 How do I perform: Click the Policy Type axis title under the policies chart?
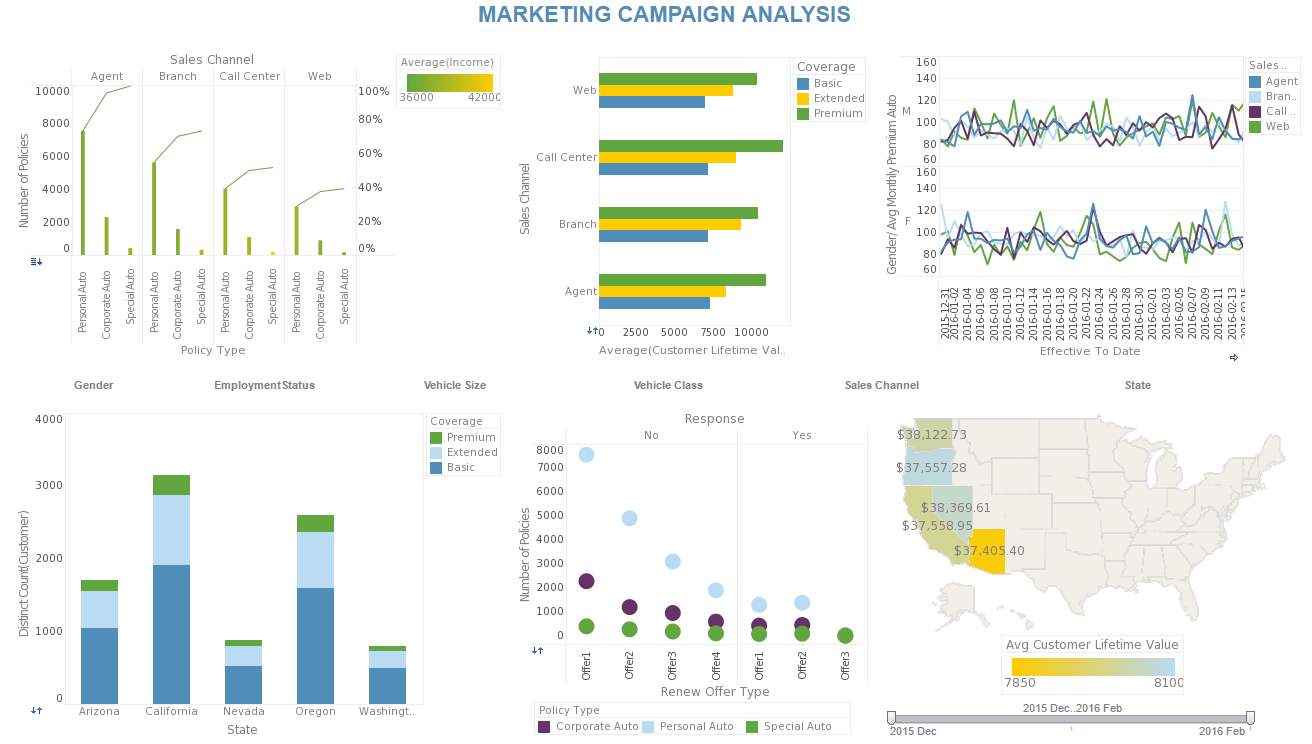pos(213,351)
